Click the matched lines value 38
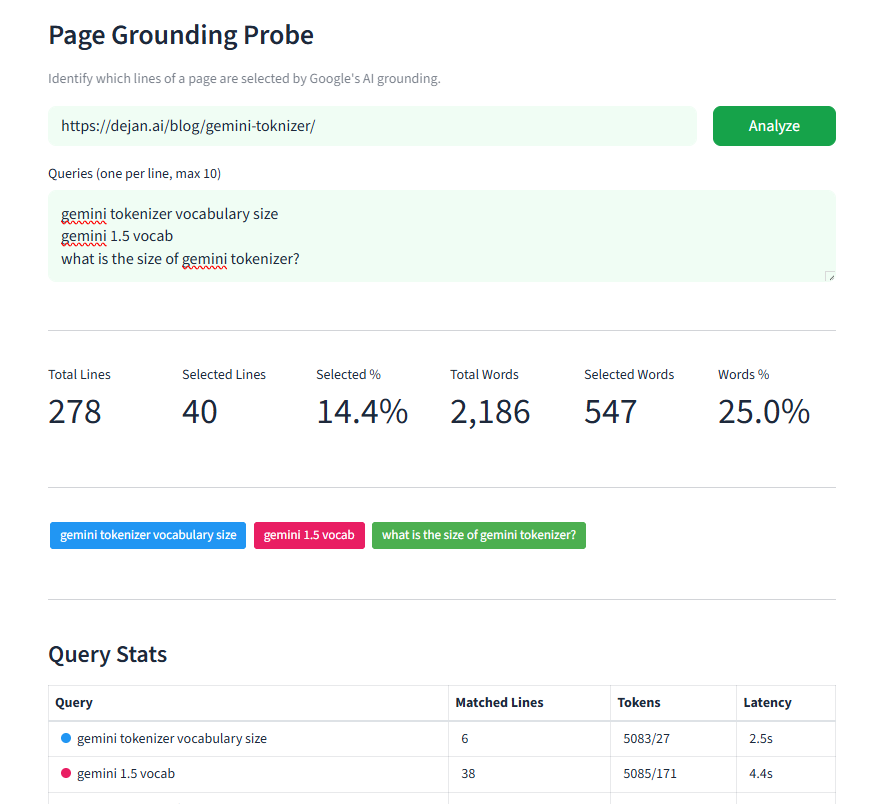The width and height of the screenshot is (873, 804). click(x=468, y=774)
